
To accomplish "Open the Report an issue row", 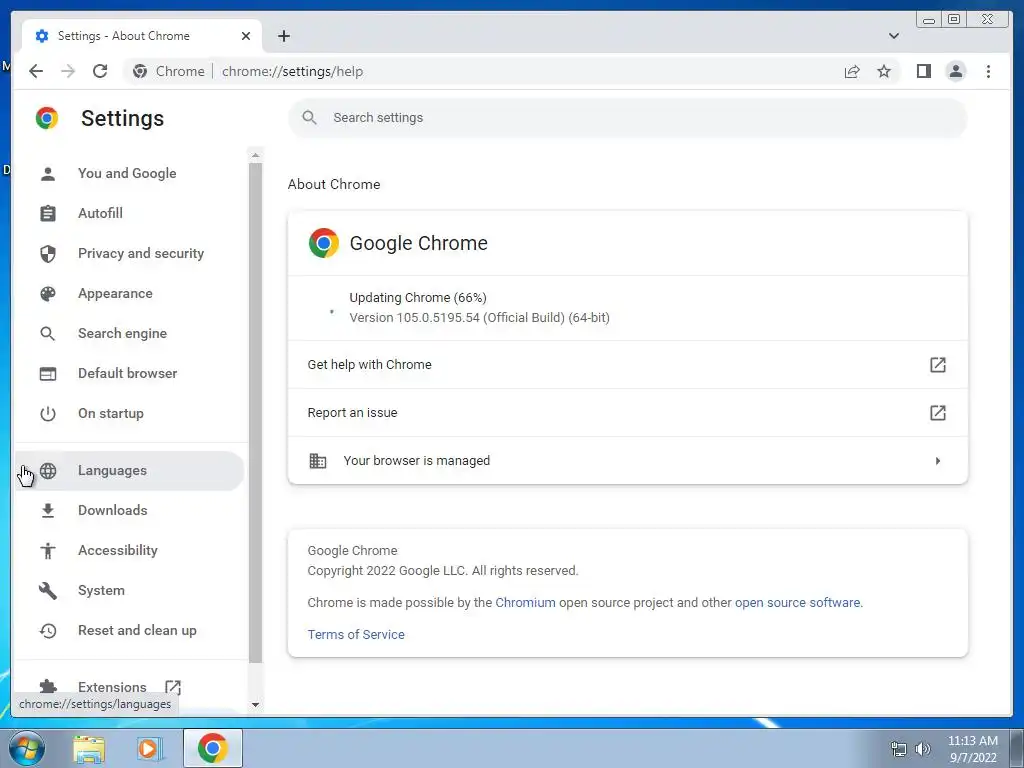I will (x=628, y=413).
